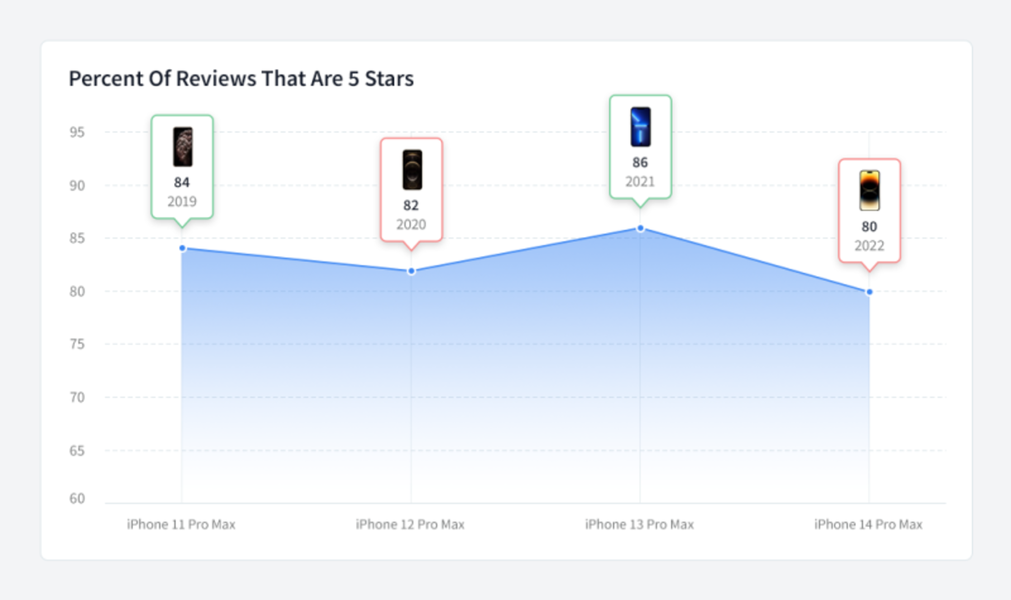This screenshot has width=1011, height=600.
Task: Select the iPhone 14 Pro Max axis label
Action: (868, 524)
